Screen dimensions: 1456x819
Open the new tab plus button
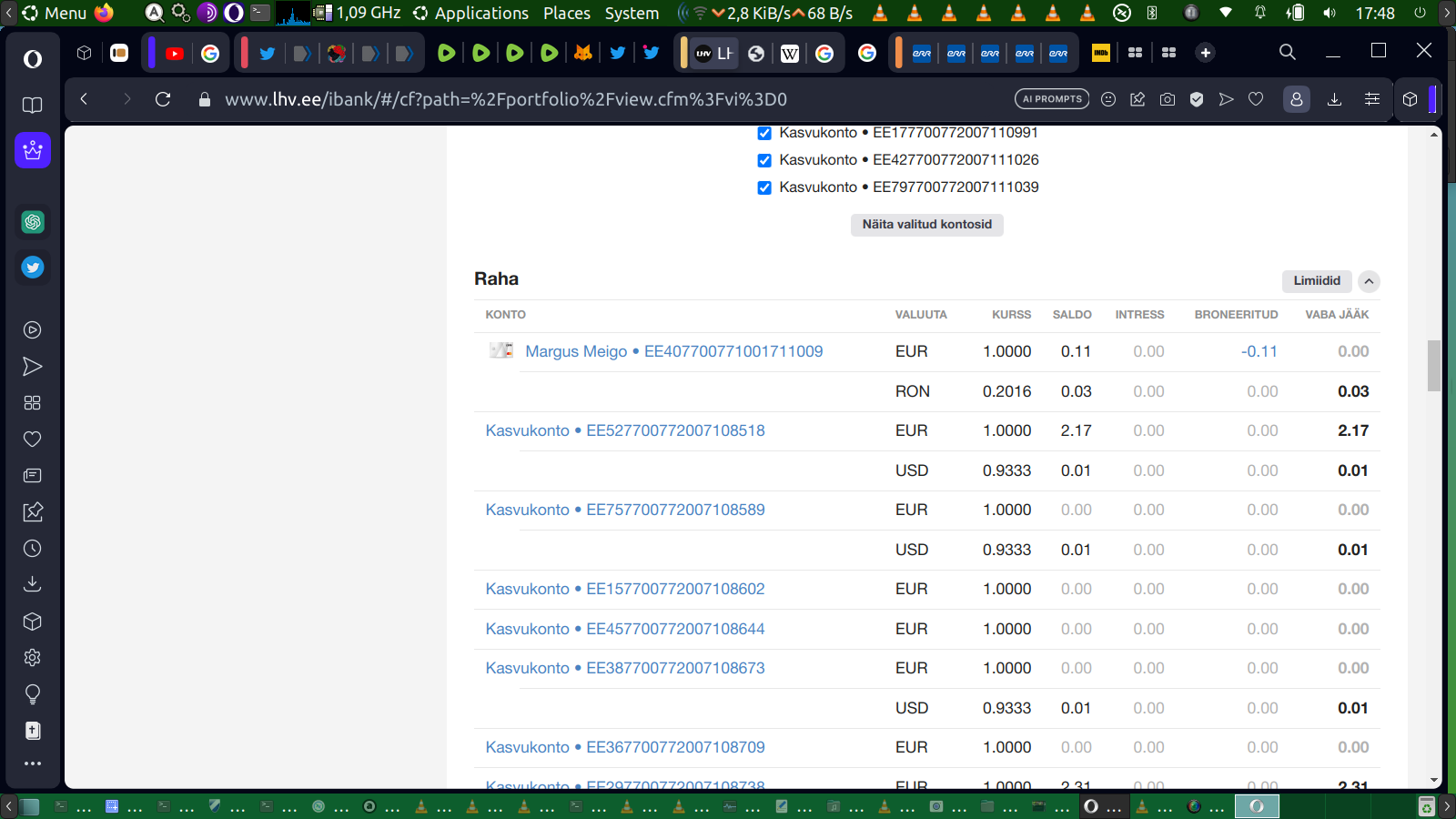coord(1205,53)
